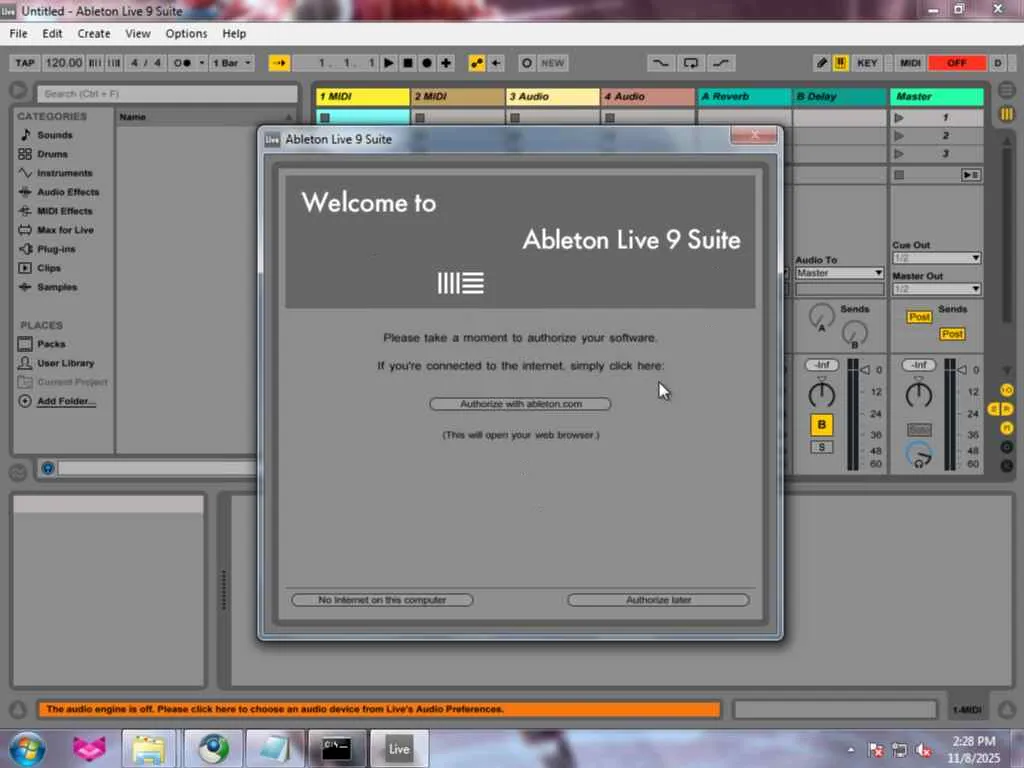Click the Stop button in transport bar
Viewport: 1024px width, 768px height.
coord(408,63)
